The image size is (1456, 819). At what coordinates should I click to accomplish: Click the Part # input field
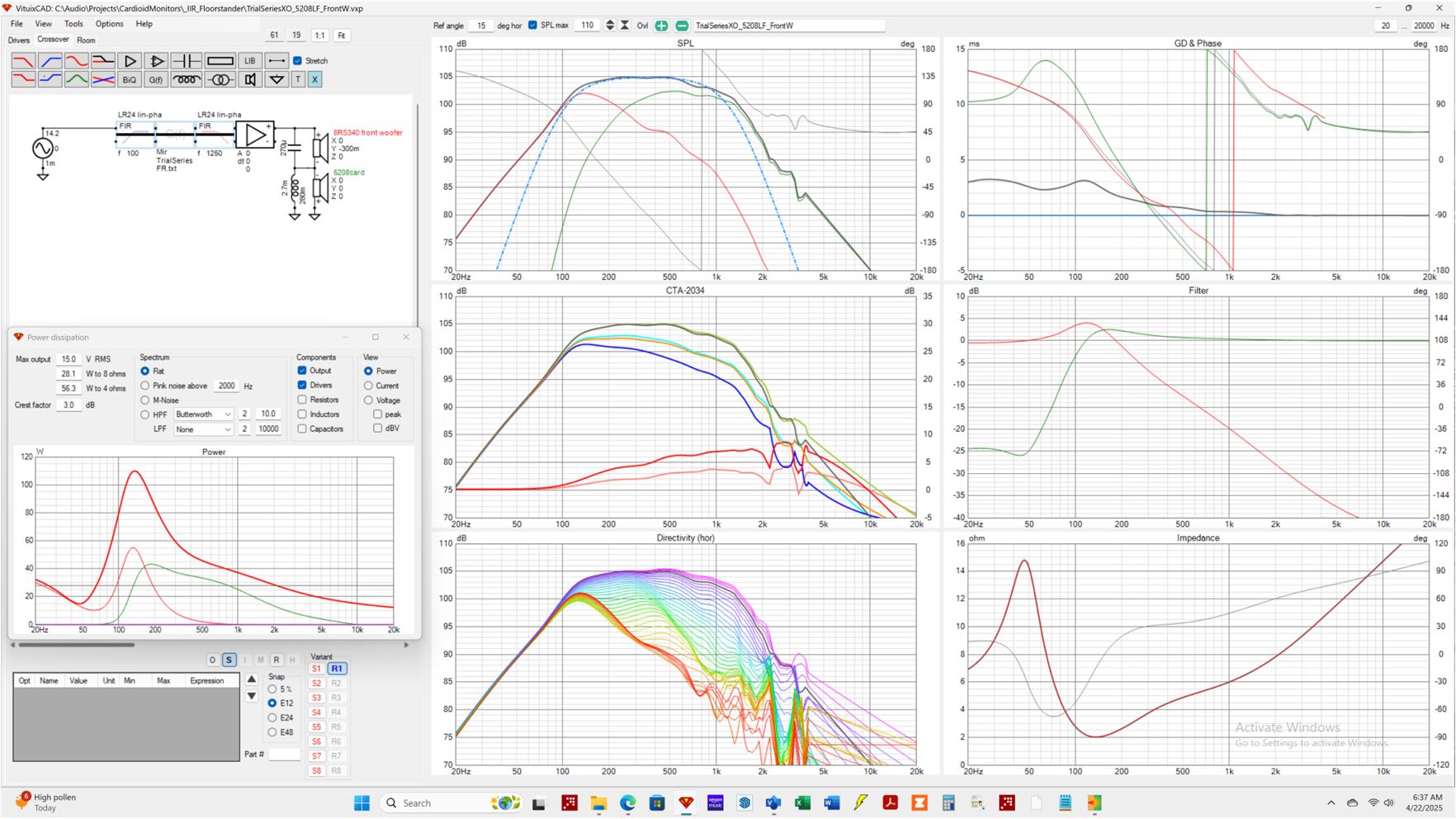(284, 755)
